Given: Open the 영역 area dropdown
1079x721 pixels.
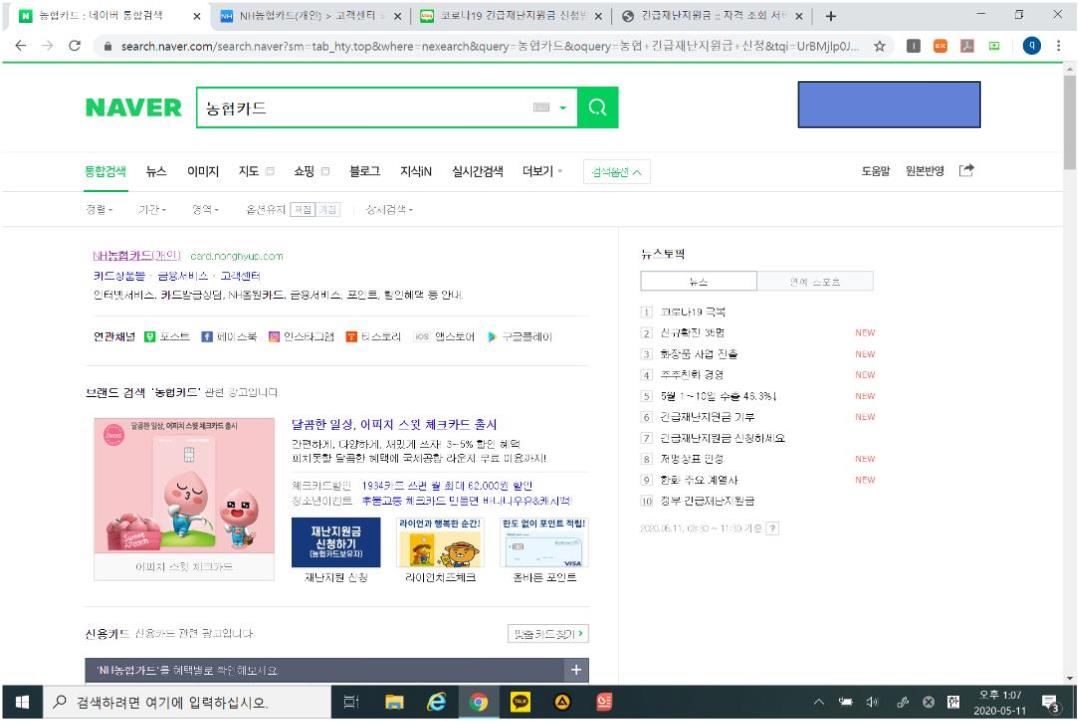Looking at the screenshot, I should tap(205, 209).
